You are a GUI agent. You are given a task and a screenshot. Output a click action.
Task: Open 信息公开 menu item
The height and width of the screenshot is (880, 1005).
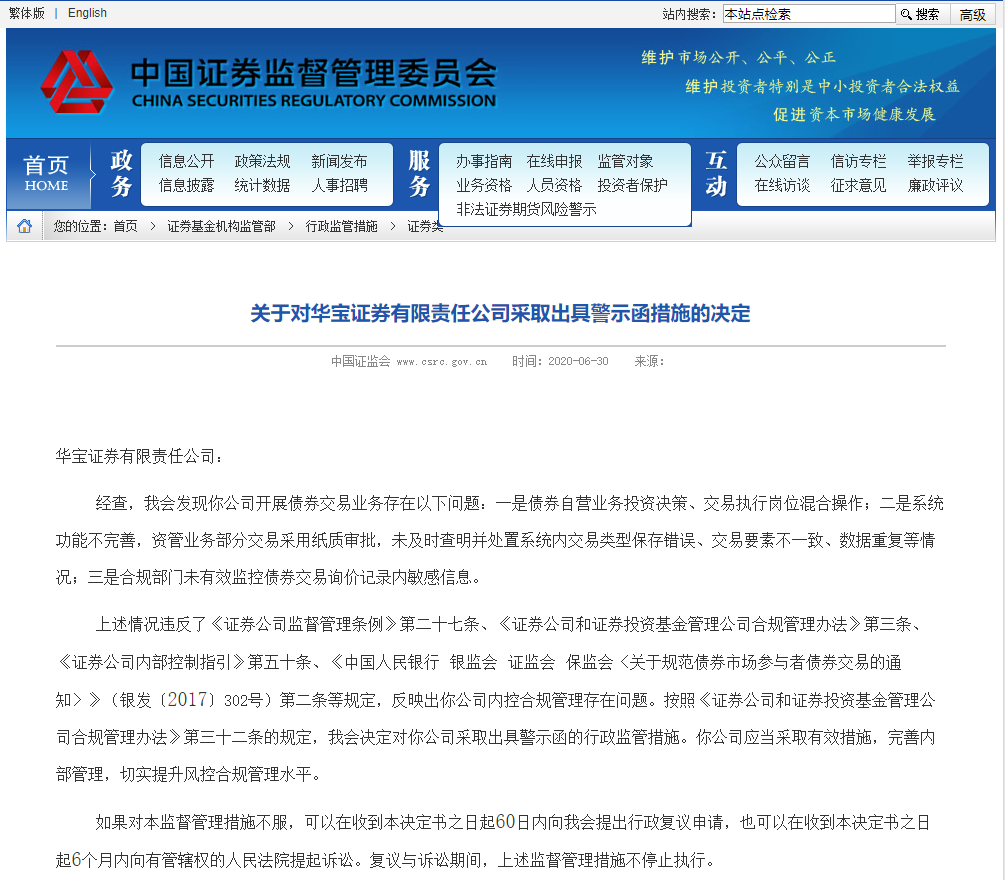(187, 161)
